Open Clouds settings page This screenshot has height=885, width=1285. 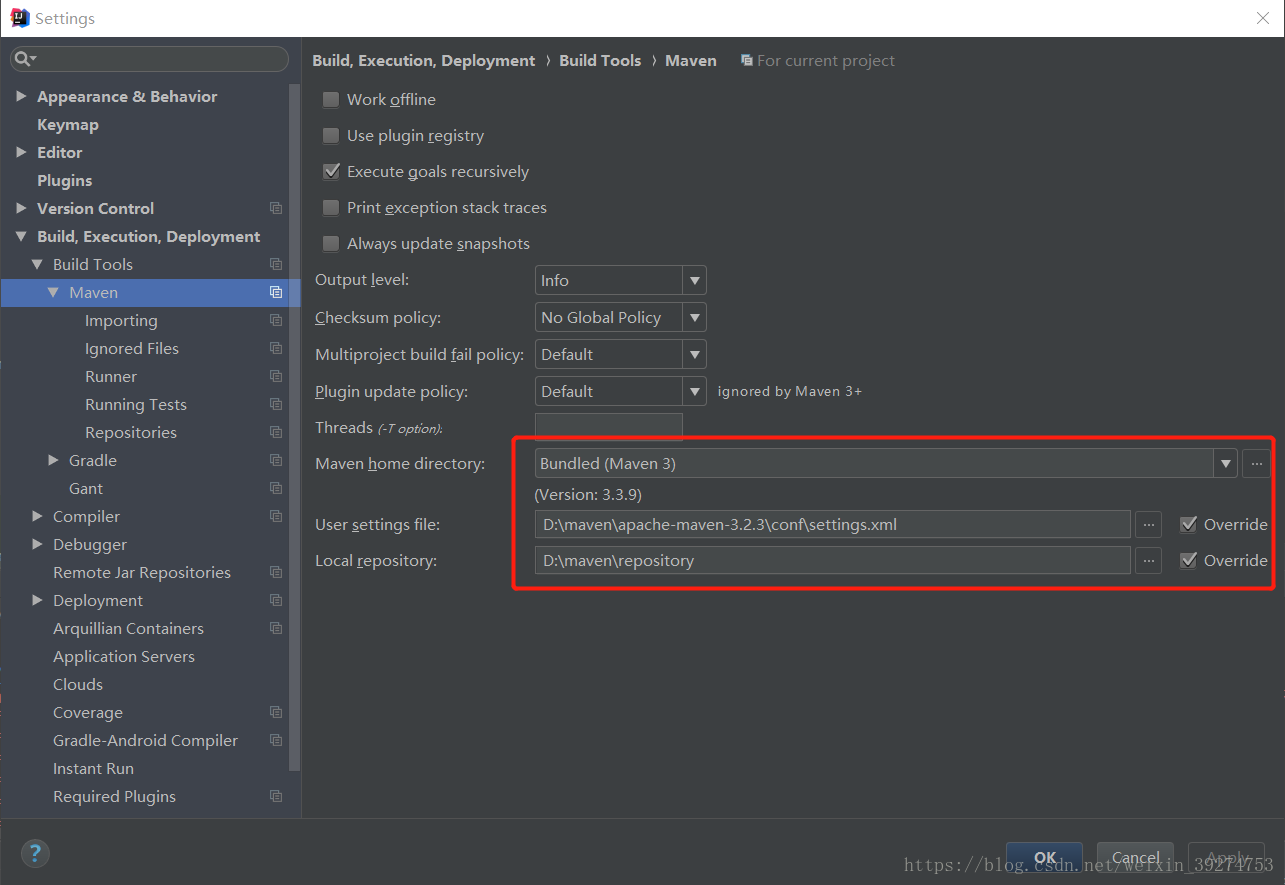78,684
